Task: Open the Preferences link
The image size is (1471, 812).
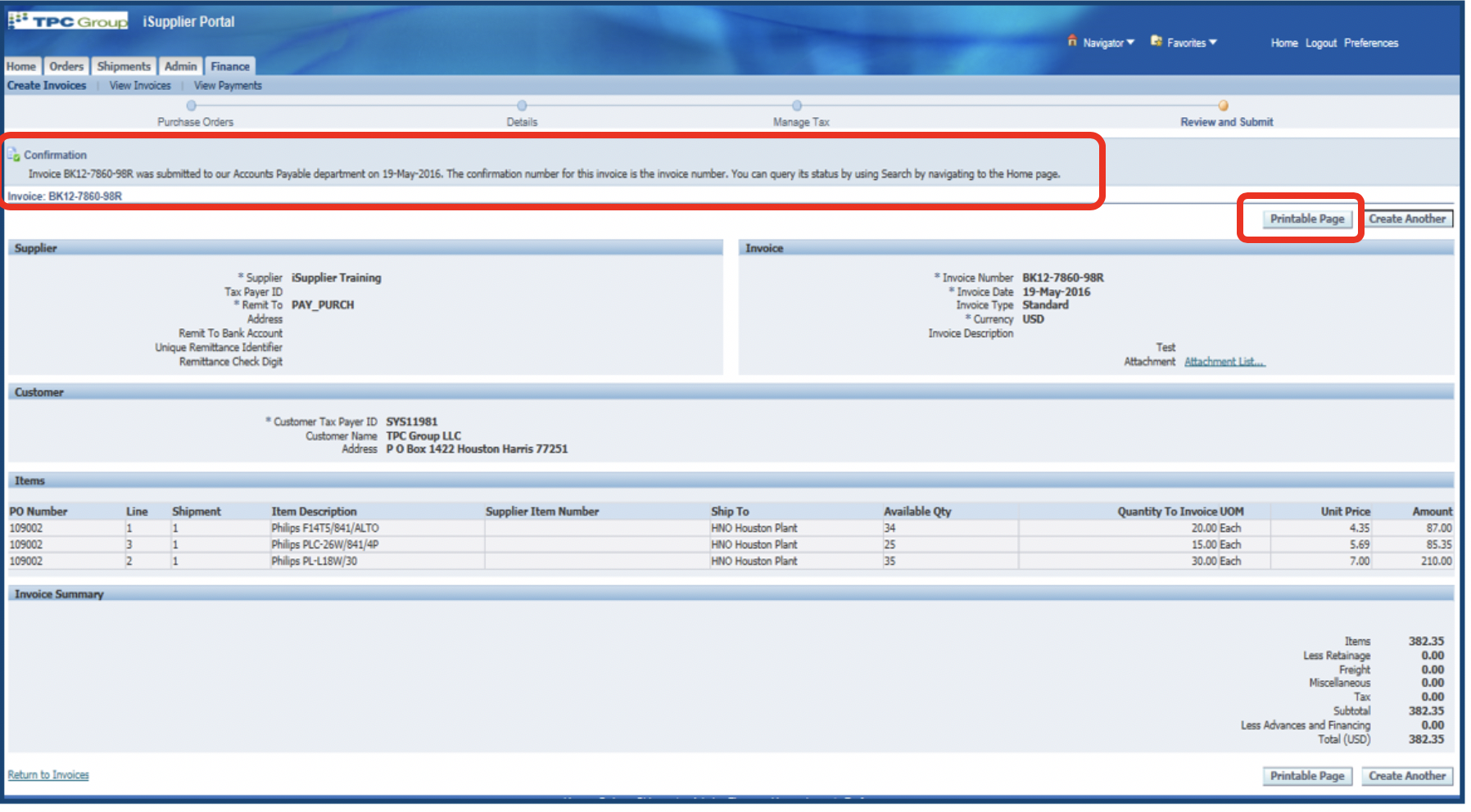Action: click(1371, 43)
